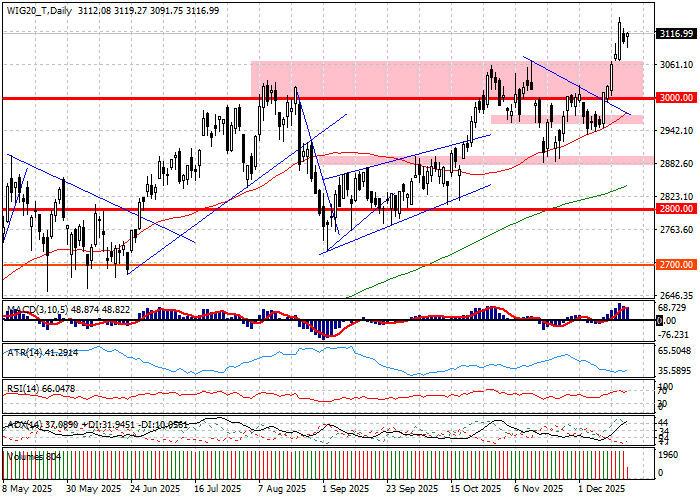700x500 pixels.
Task: Select the RSI(14) indicator label
Action: click(x=28, y=387)
